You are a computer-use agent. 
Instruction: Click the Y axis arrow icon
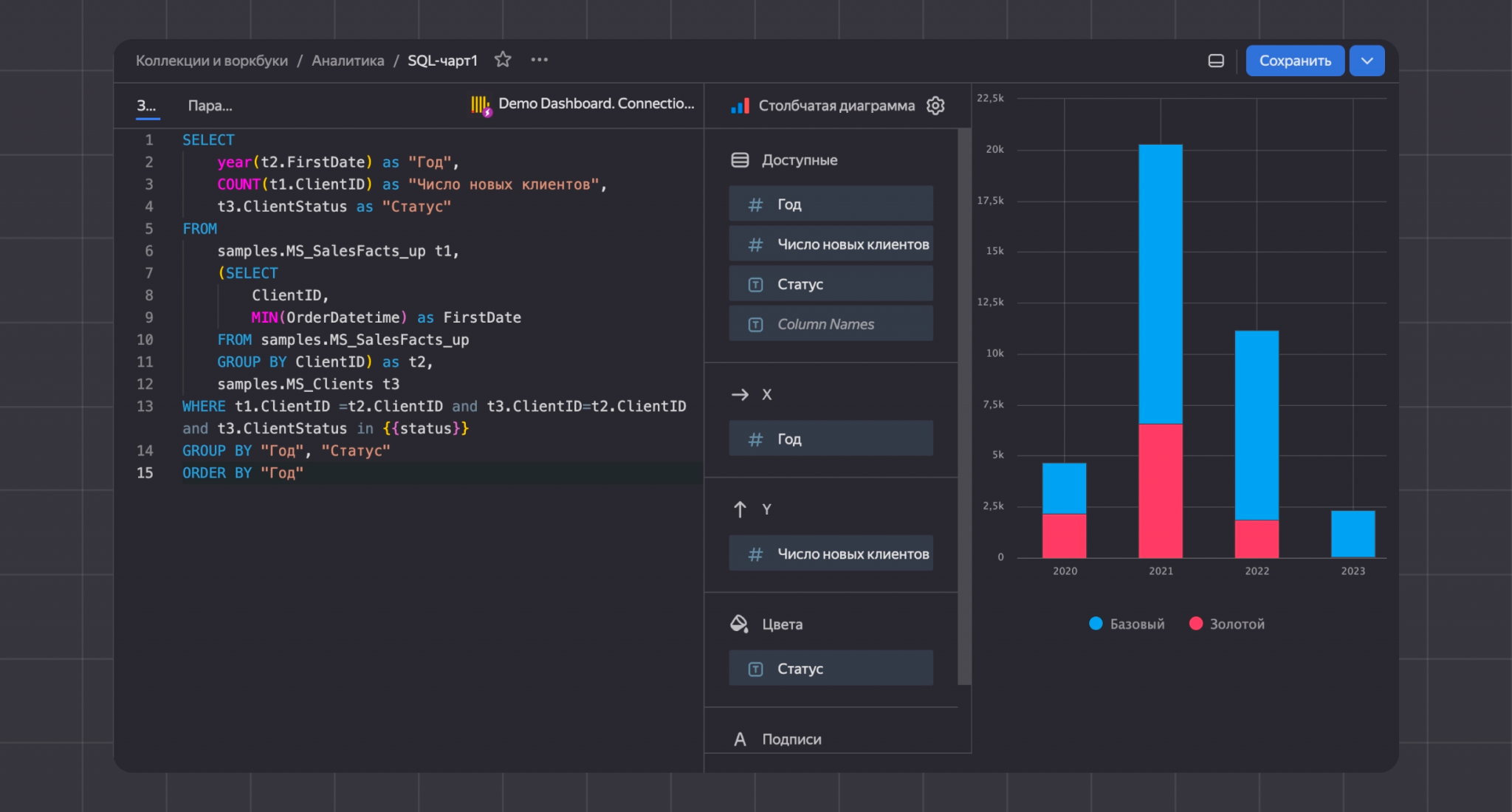tap(740, 509)
